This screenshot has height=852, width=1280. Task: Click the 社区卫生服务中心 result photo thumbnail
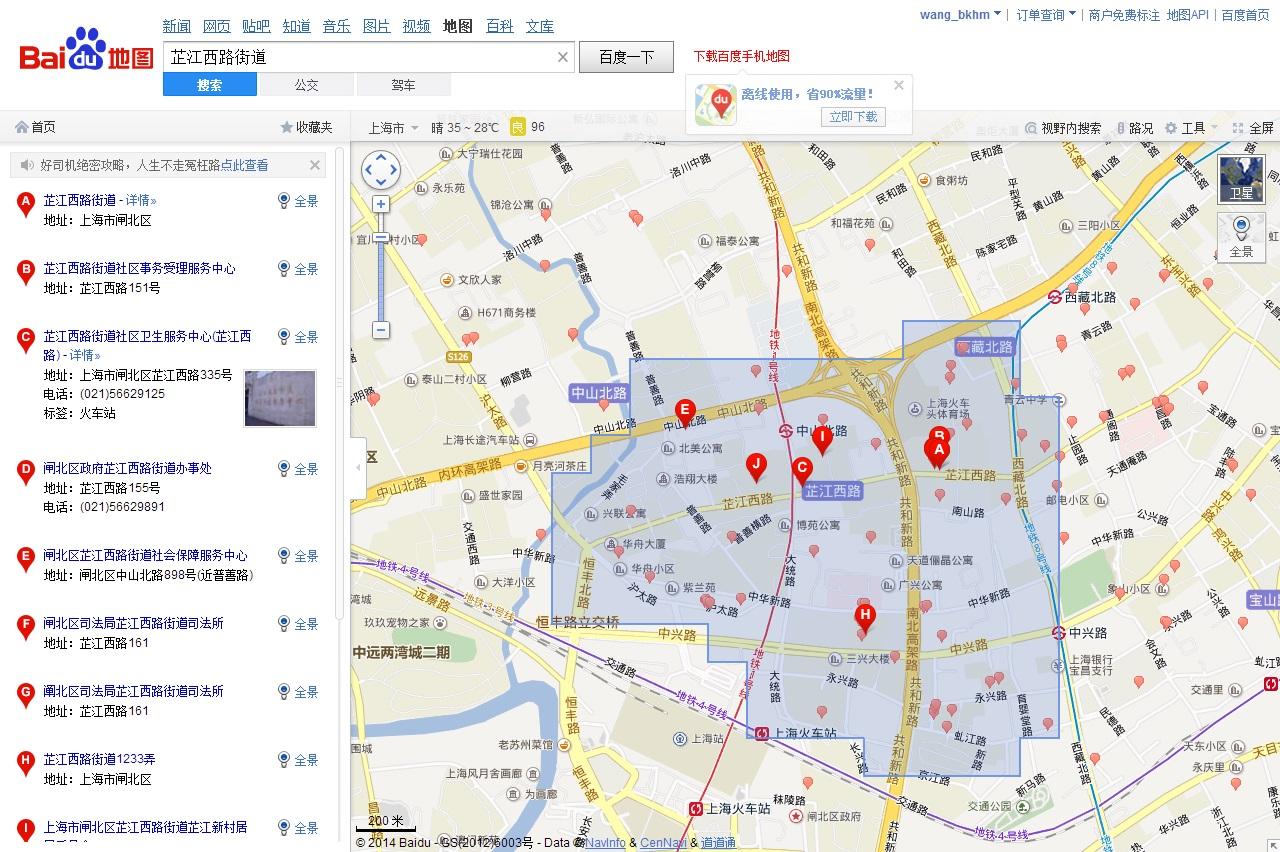click(x=280, y=398)
